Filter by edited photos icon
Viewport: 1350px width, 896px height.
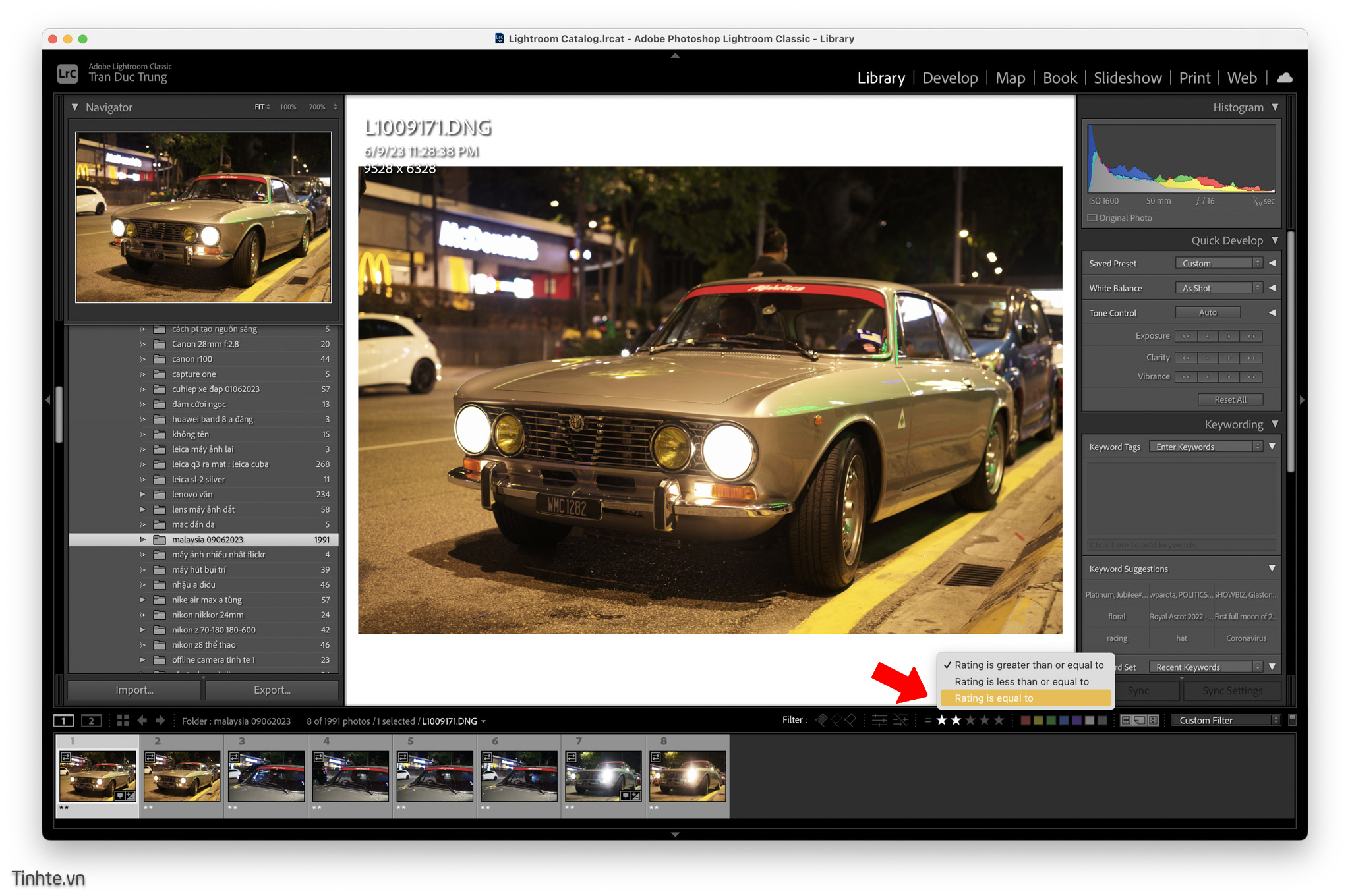point(879,720)
